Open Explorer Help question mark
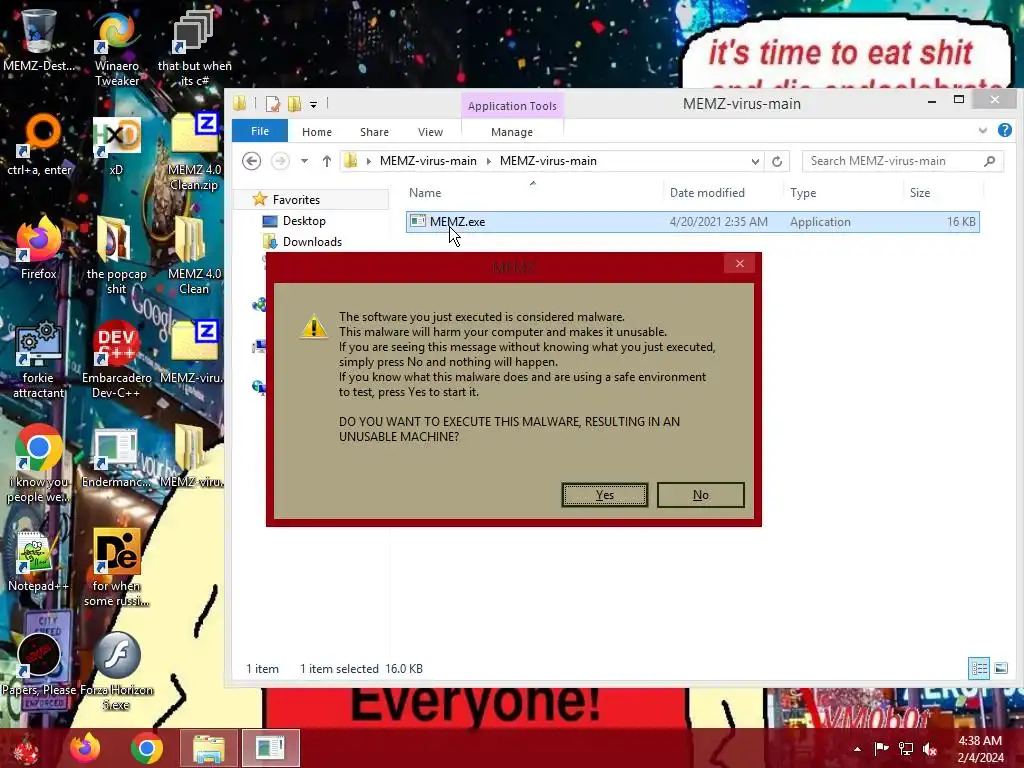The height and width of the screenshot is (768, 1024). click(1005, 131)
